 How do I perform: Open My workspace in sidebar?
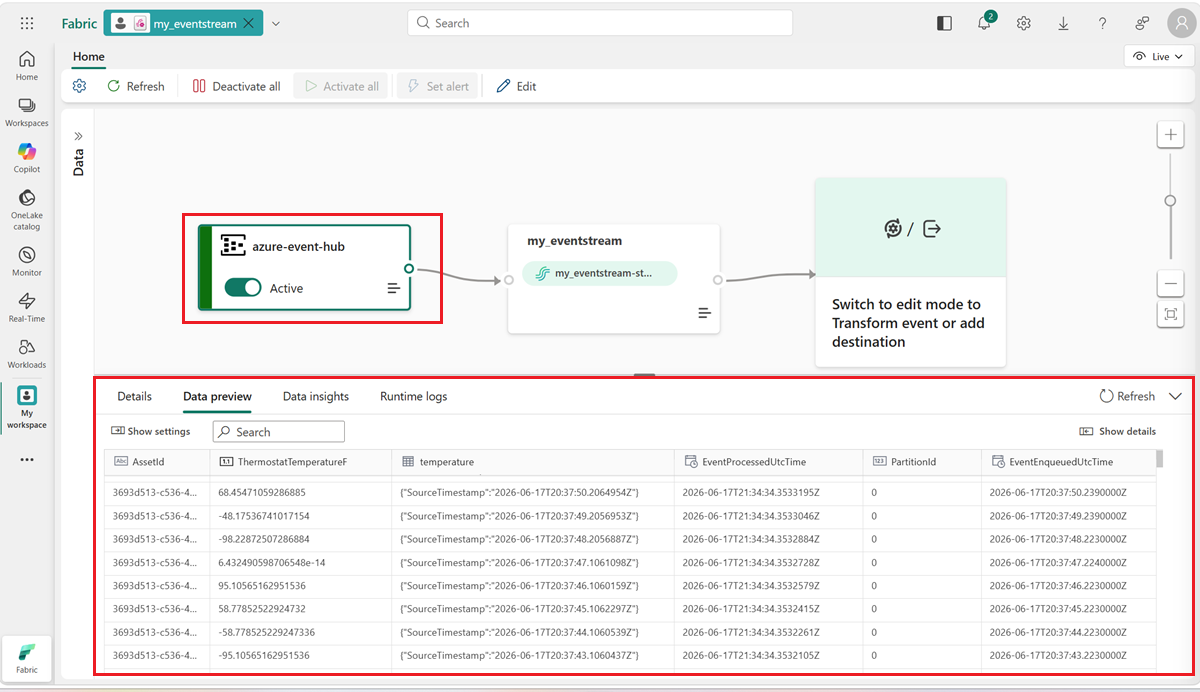27,407
